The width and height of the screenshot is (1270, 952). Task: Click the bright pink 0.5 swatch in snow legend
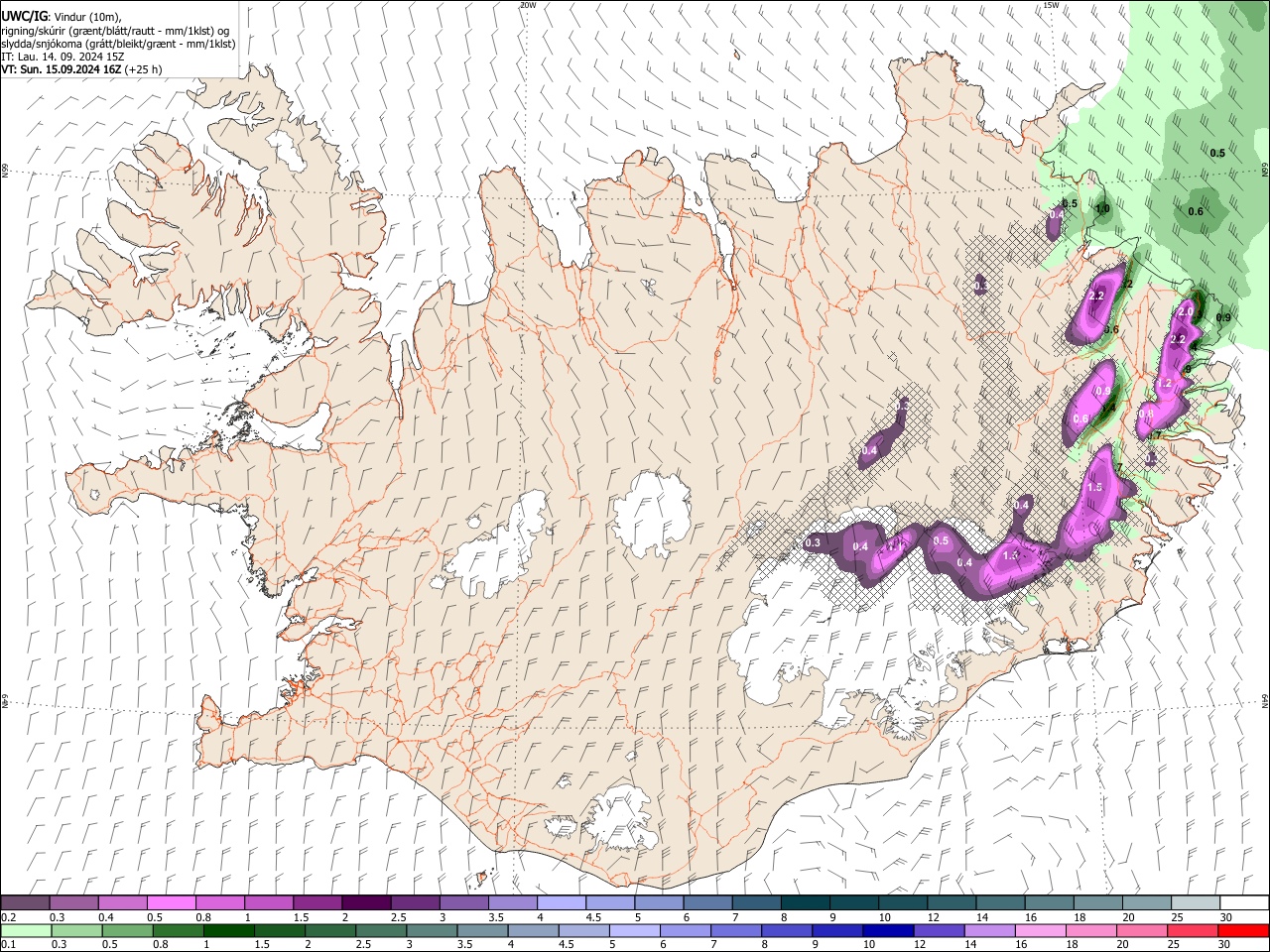tap(171, 903)
